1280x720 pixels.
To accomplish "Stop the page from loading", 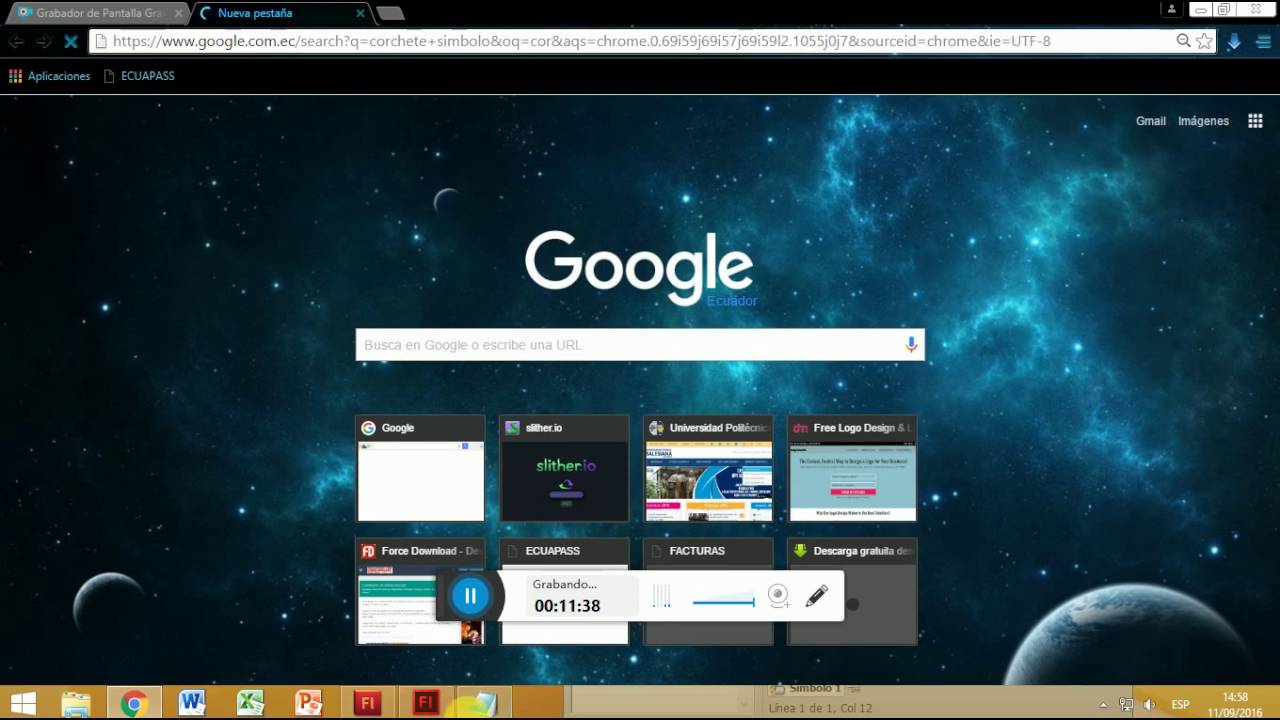I will (71, 41).
